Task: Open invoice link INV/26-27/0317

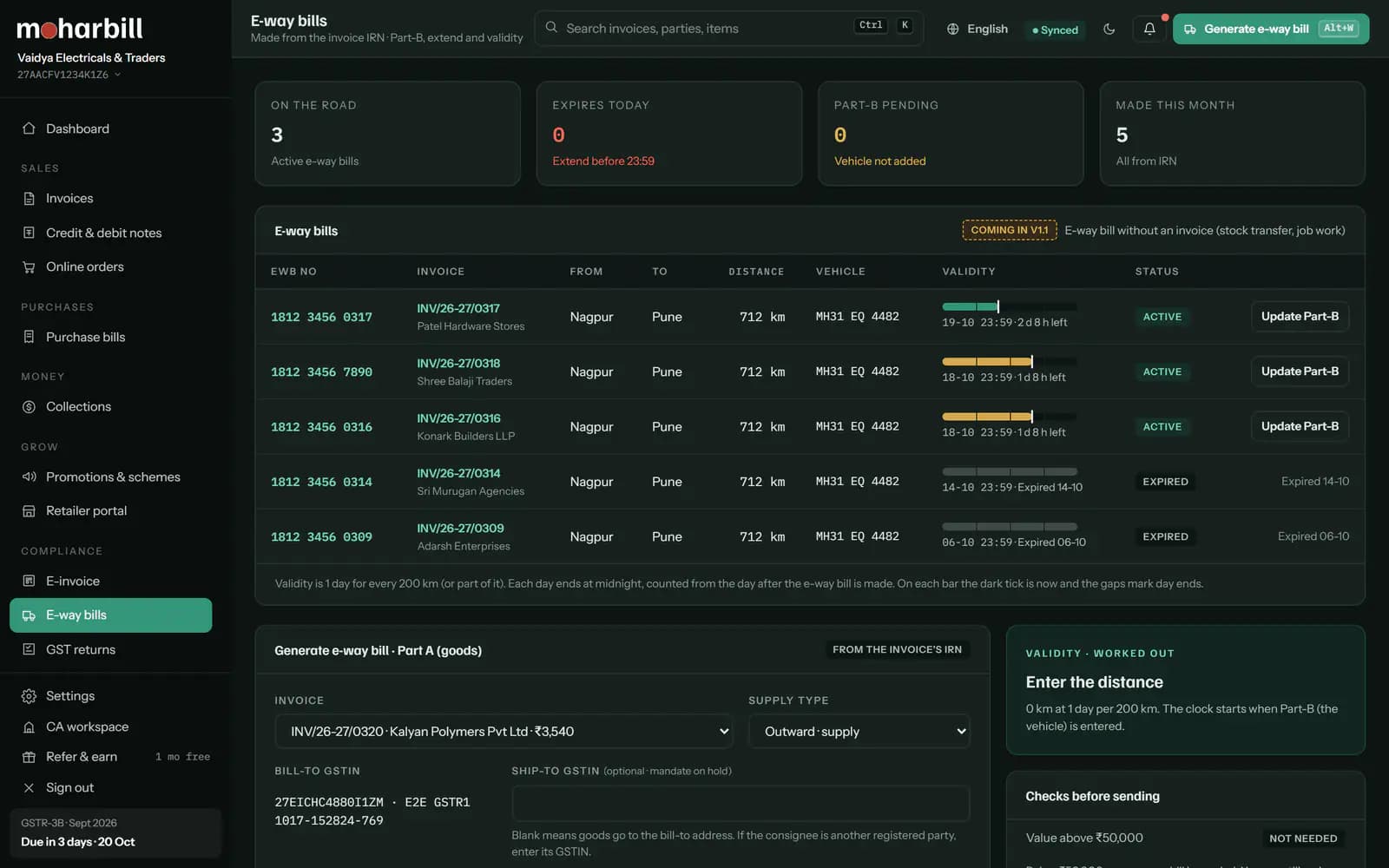Action: [458, 308]
